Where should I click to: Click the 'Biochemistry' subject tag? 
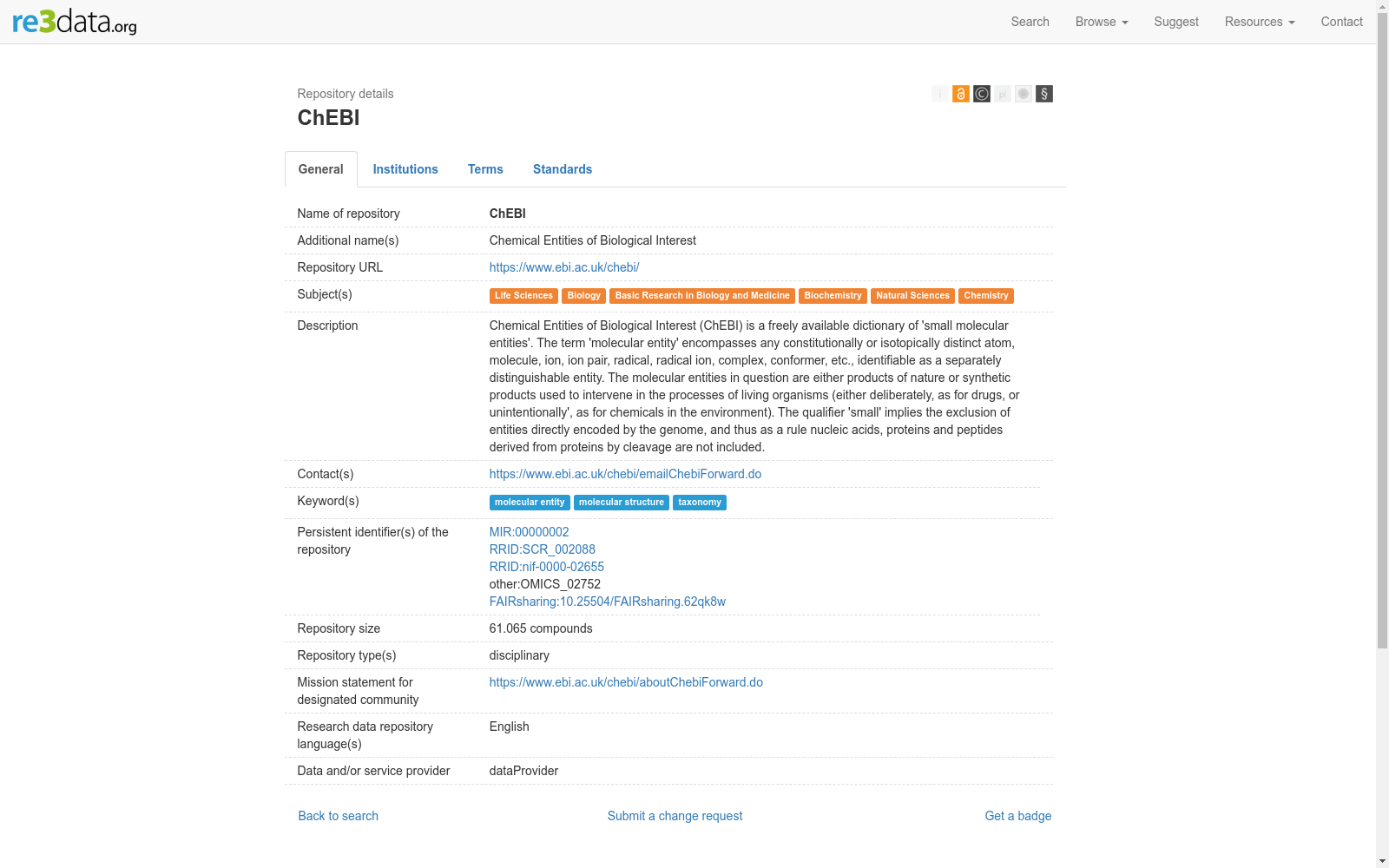click(x=833, y=296)
